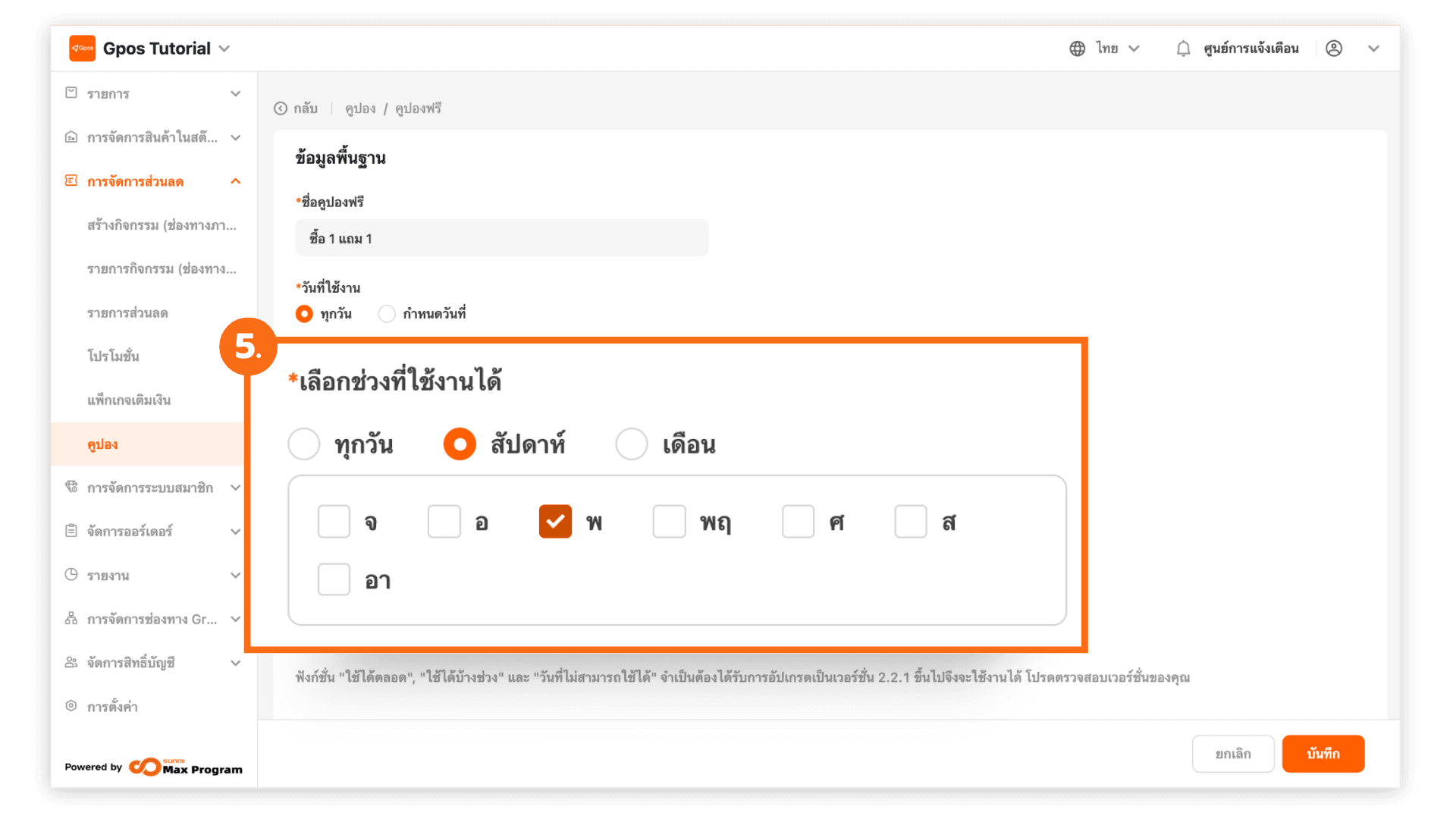Image resolution: width=1456 pixels, height=819 pixels.
Task: Click the back arrow icon beside กลับ
Action: pyautogui.click(x=281, y=108)
